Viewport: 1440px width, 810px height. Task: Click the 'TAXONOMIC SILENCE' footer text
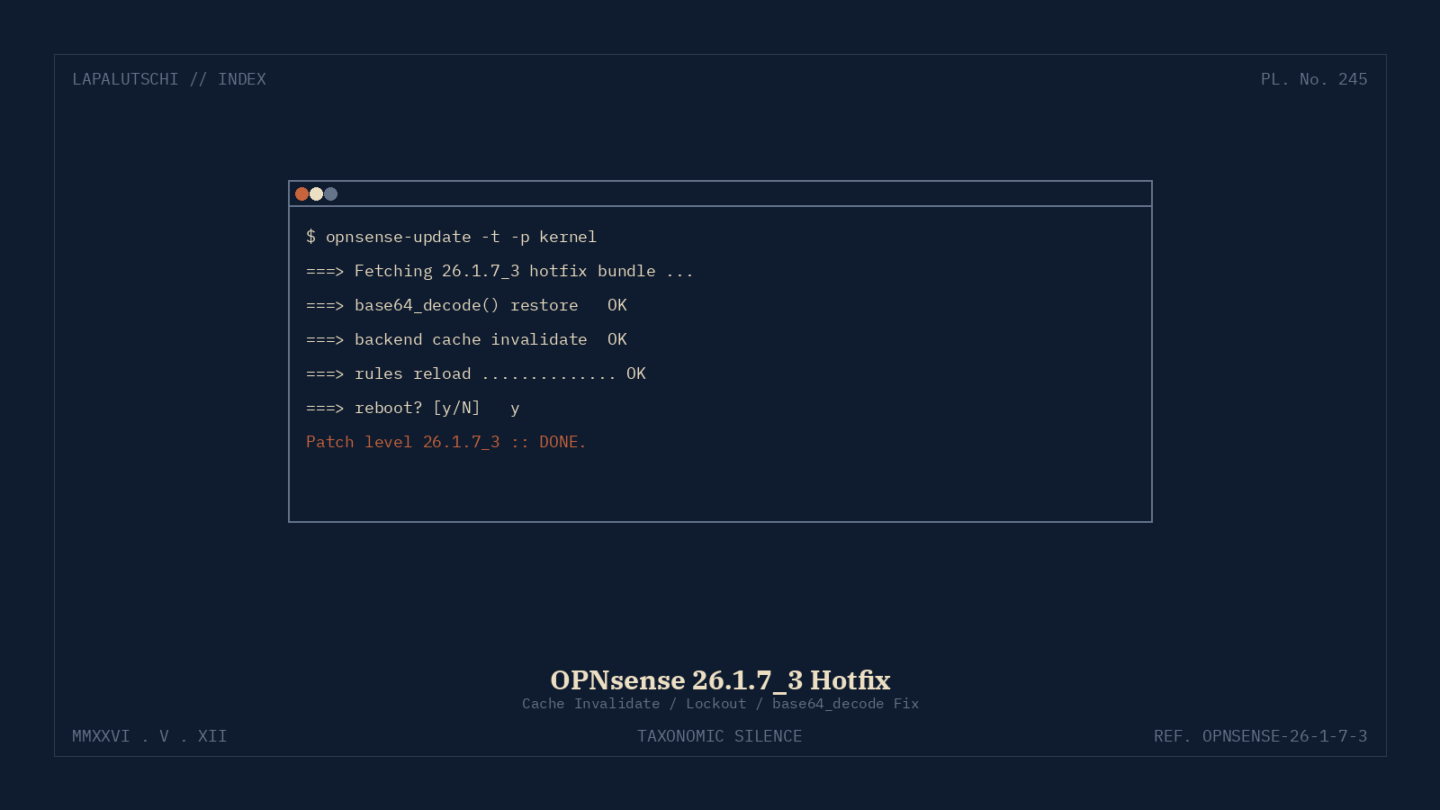[720, 736]
